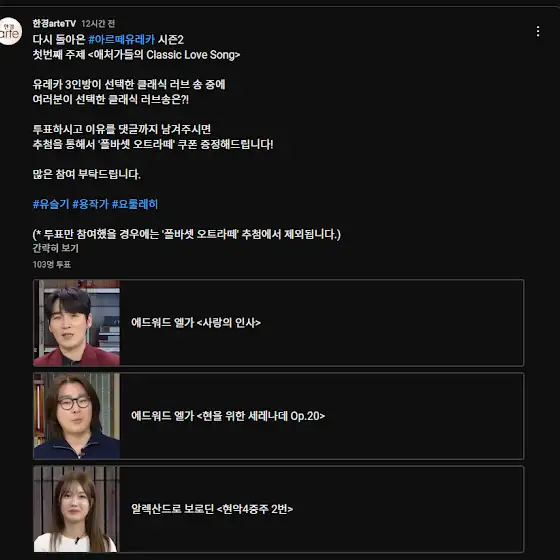Open the #아르떼유레카 hashtag

coord(121,39)
